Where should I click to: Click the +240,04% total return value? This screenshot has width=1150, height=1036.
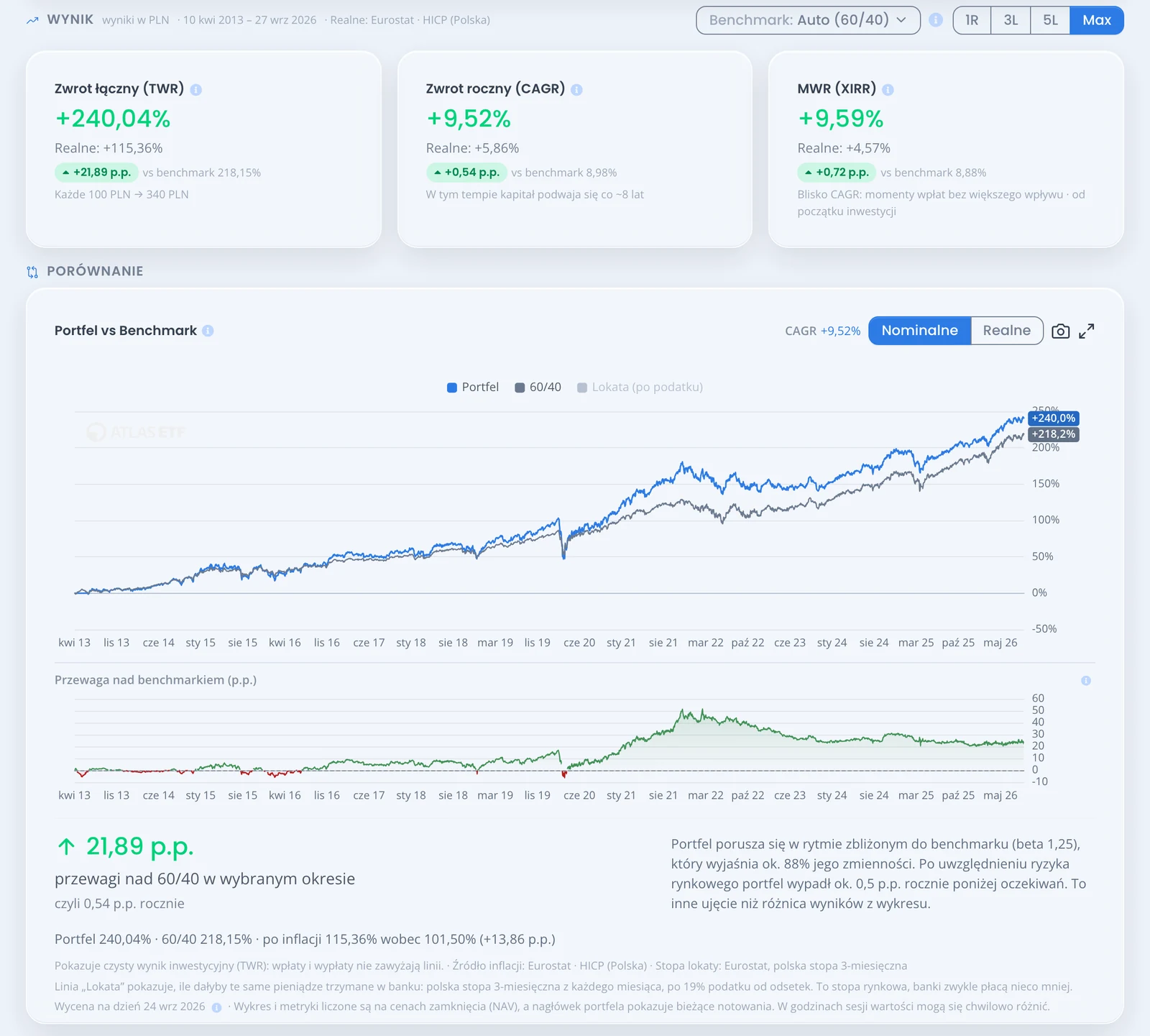[x=113, y=119]
